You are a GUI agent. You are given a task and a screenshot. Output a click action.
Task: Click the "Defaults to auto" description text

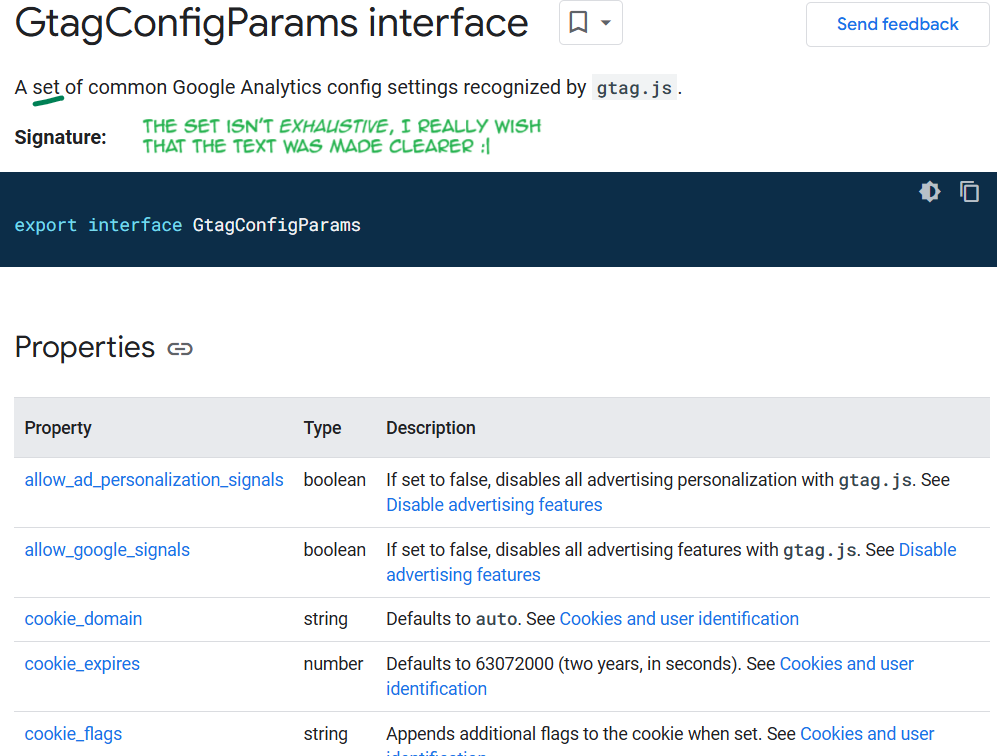(x=452, y=619)
